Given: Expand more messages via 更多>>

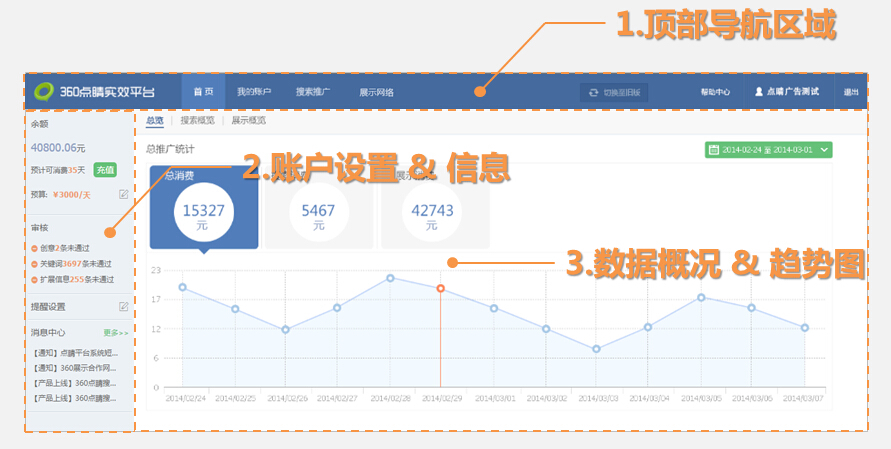Looking at the screenshot, I should 115,332.
